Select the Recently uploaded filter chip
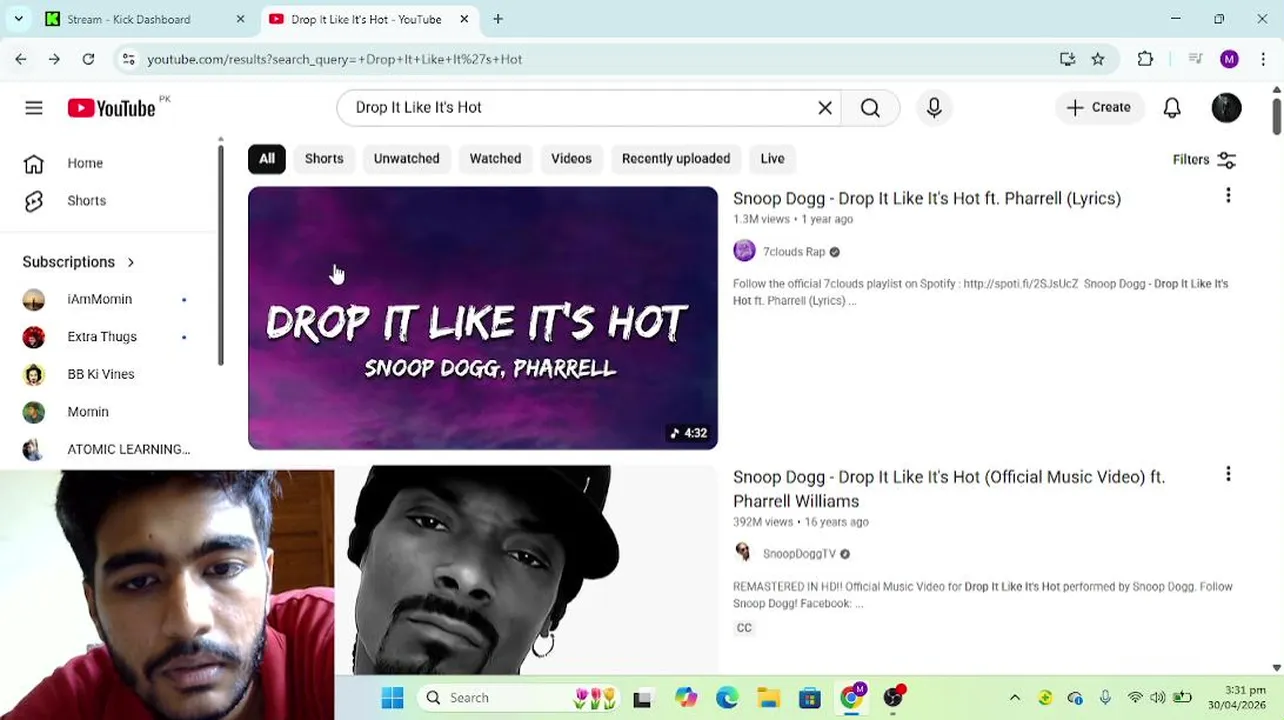1284x720 pixels. pyautogui.click(x=676, y=159)
